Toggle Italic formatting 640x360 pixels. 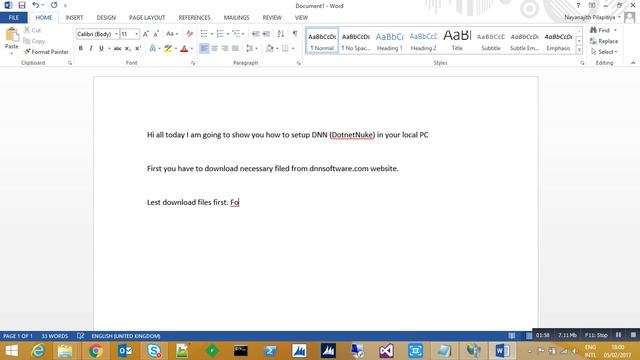tap(91, 49)
